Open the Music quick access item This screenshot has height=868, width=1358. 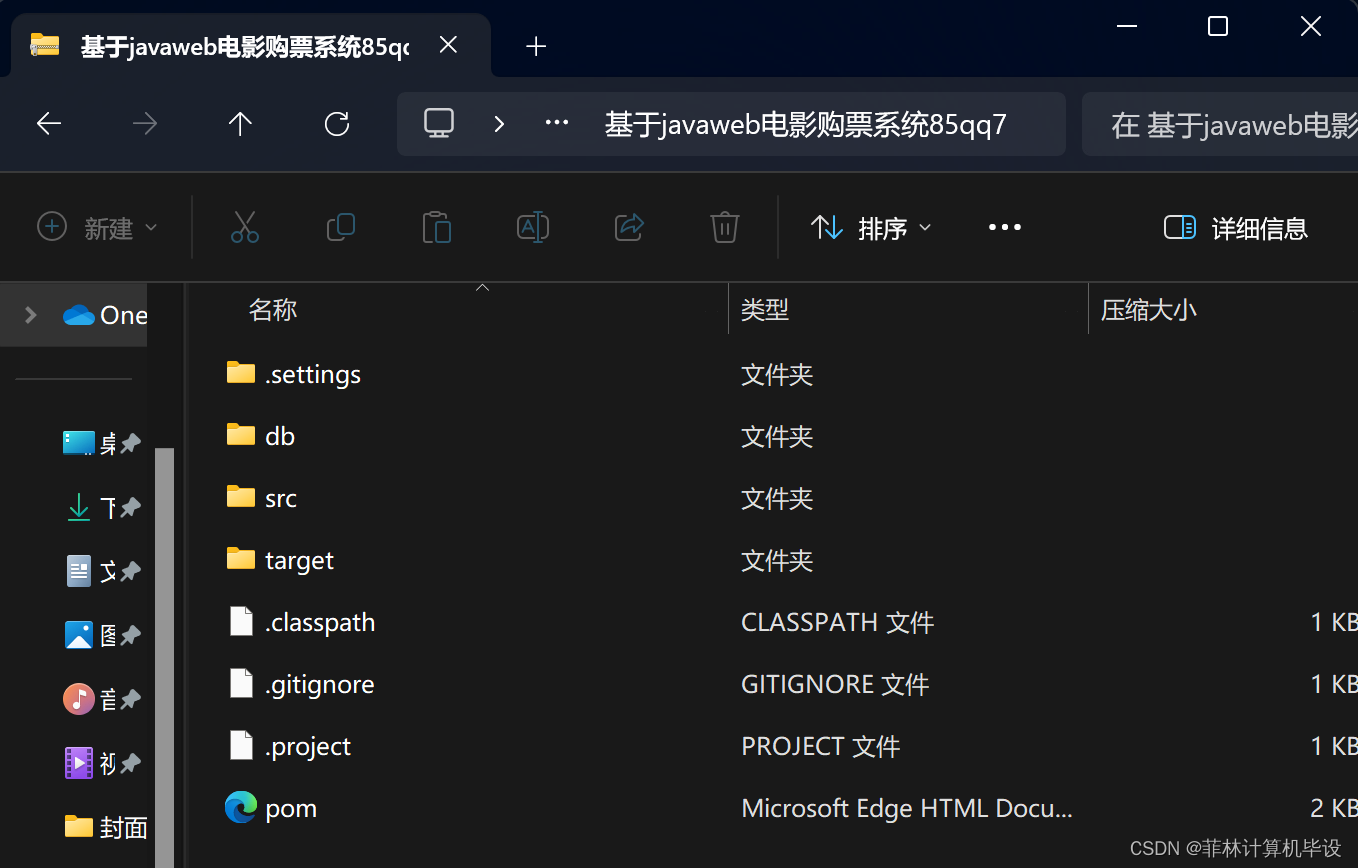(90, 699)
